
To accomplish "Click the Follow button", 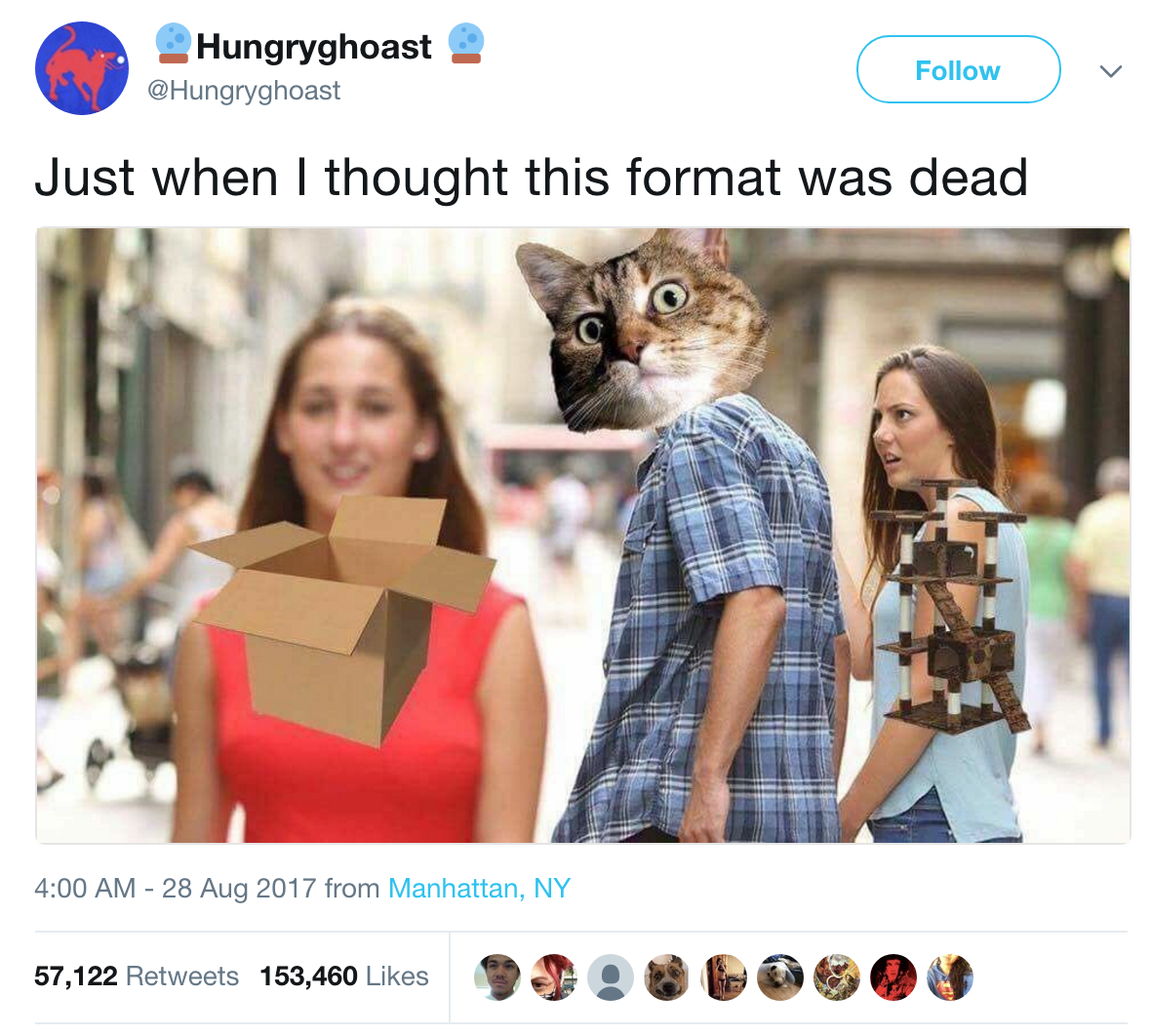I will (958, 70).
